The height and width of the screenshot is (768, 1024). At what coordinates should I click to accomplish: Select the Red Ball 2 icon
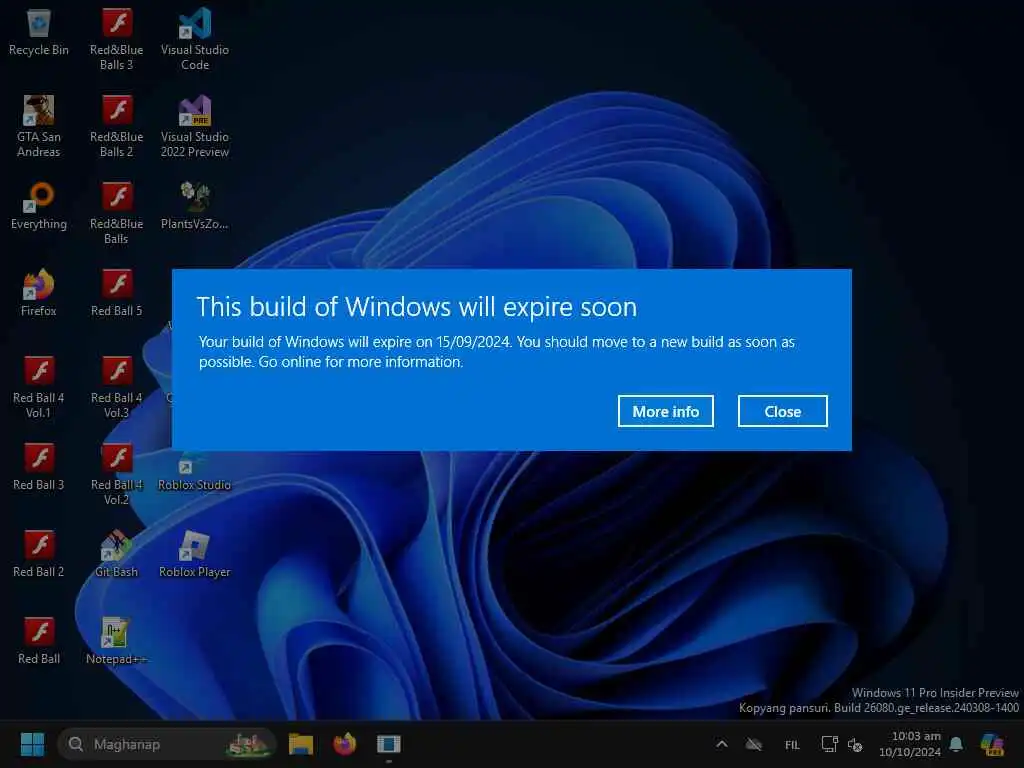(39, 552)
